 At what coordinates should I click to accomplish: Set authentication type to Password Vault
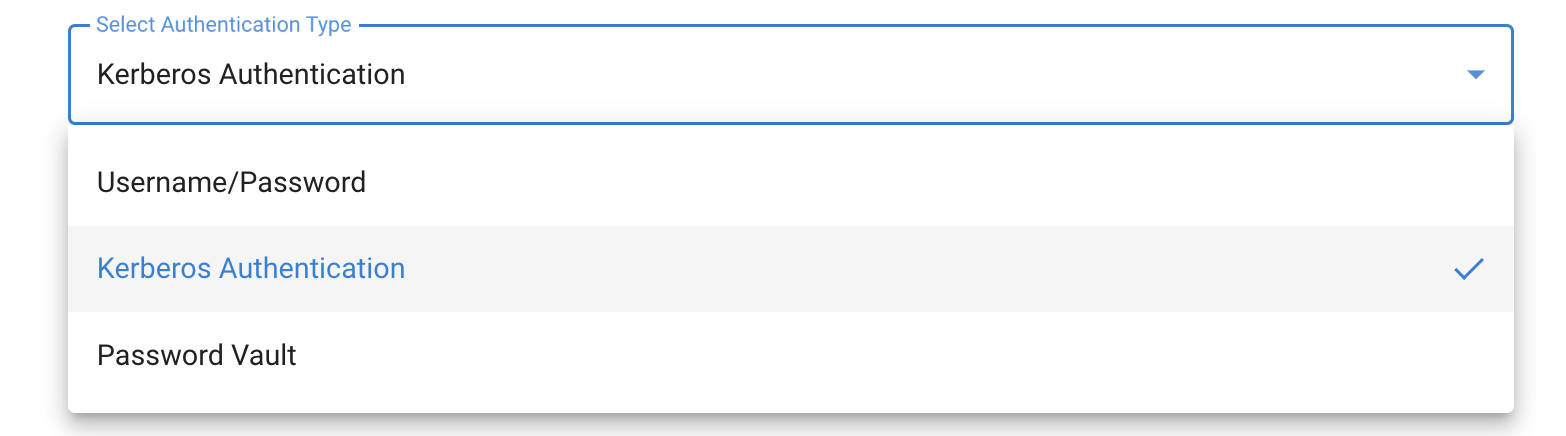[197, 355]
